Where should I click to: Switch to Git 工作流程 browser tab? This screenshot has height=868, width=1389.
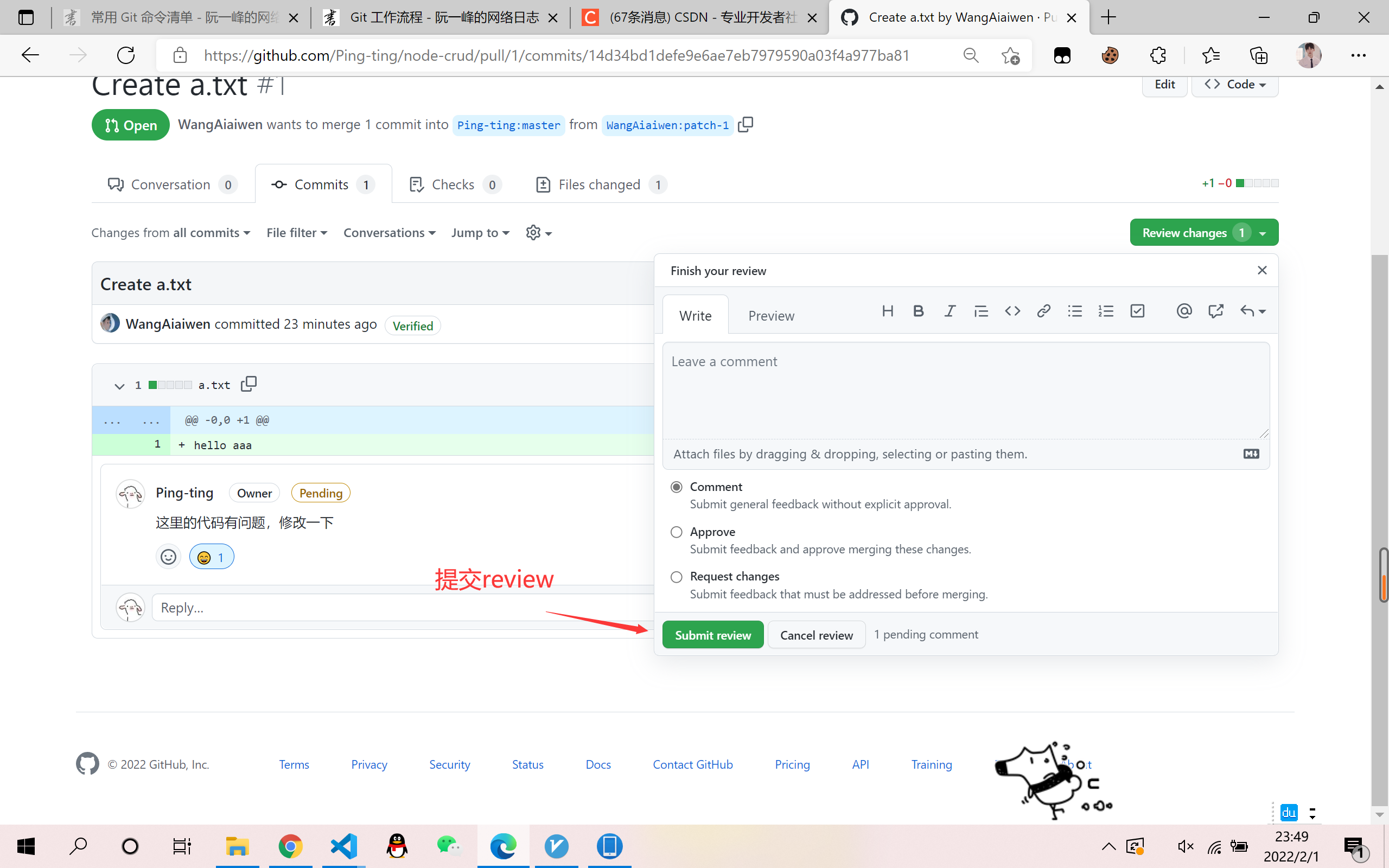point(441,17)
